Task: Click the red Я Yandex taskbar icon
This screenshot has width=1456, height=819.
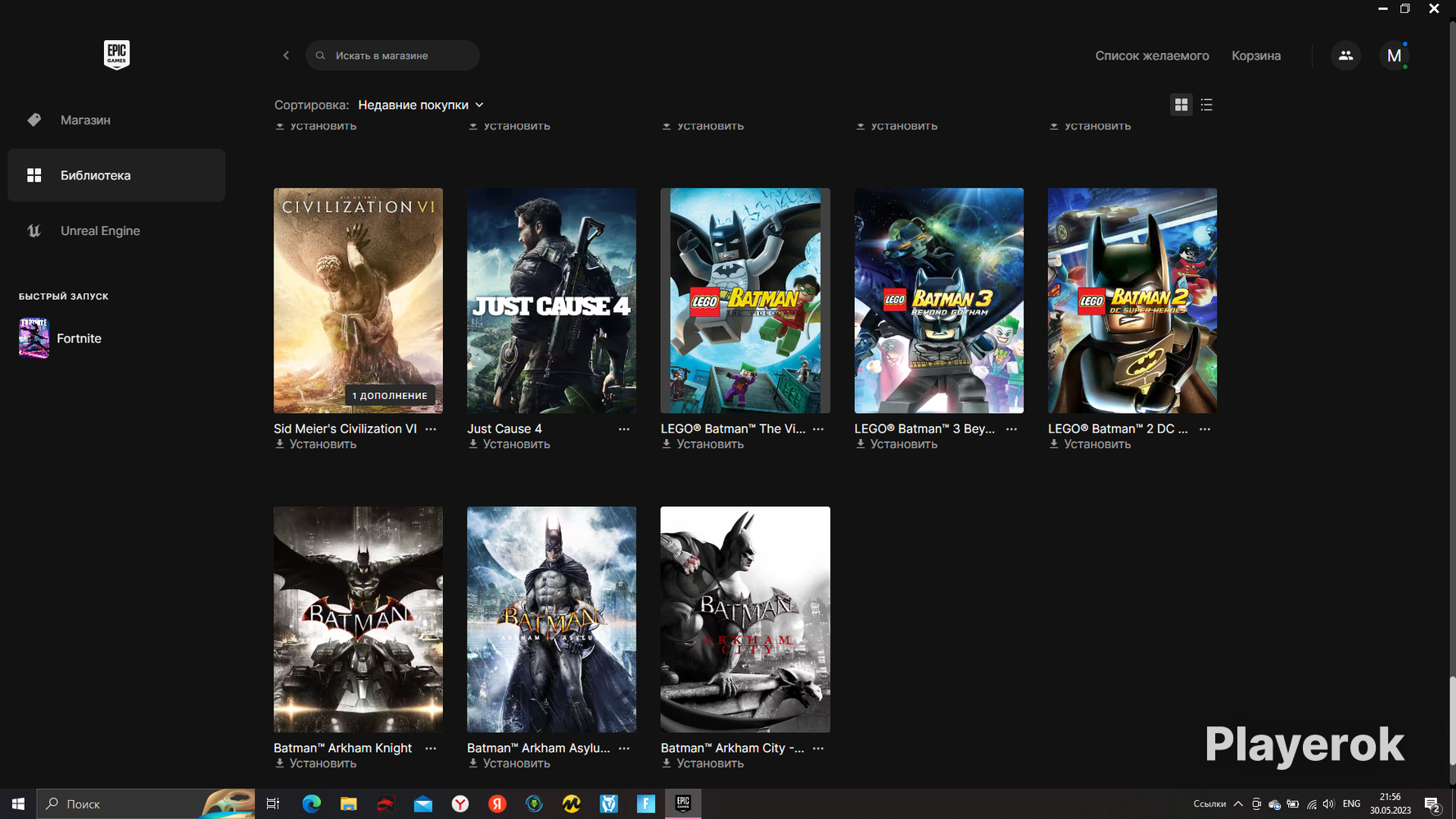Action: (x=497, y=804)
